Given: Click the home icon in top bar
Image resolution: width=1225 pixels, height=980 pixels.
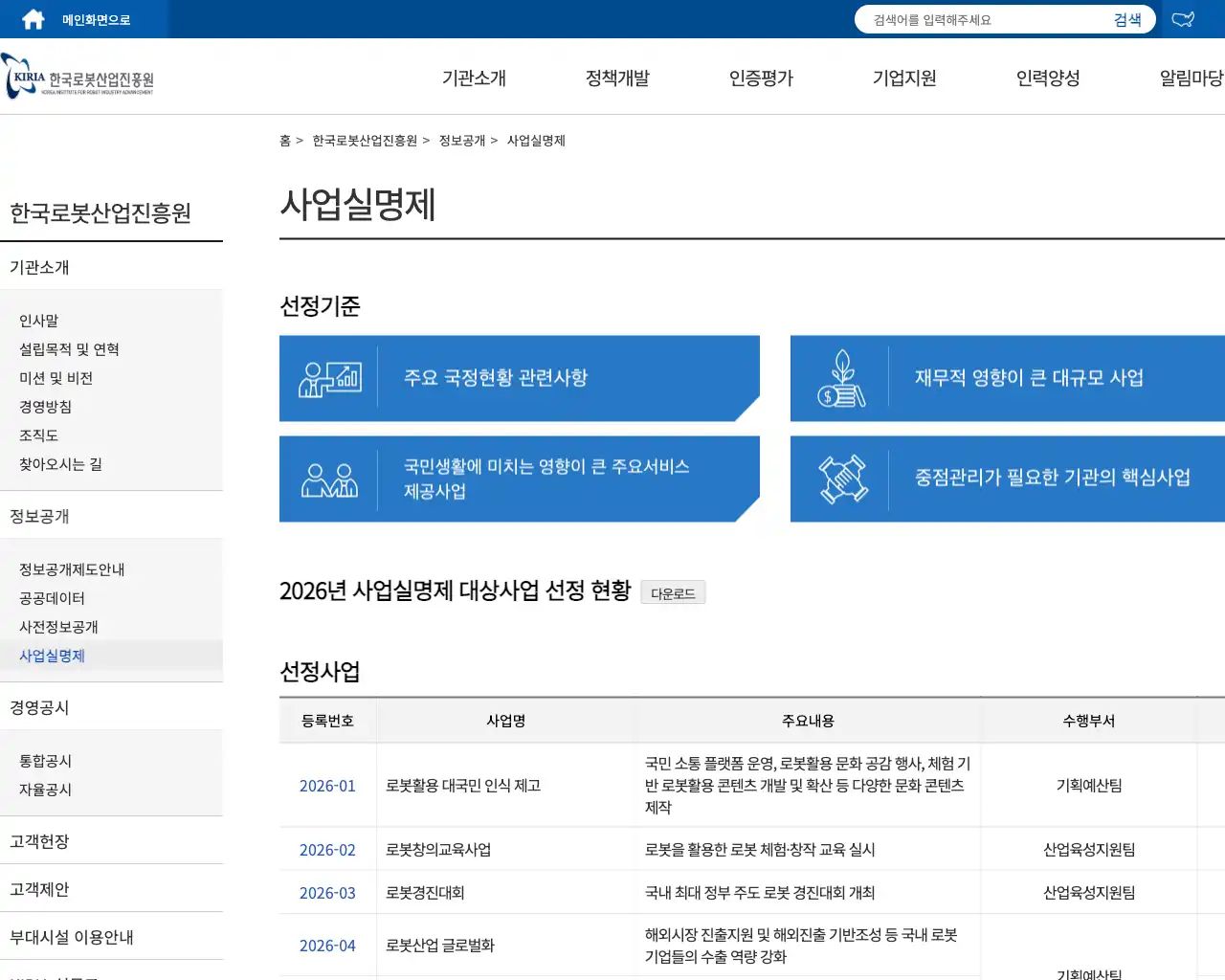Looking at the screenshot, I should (32, 18).
